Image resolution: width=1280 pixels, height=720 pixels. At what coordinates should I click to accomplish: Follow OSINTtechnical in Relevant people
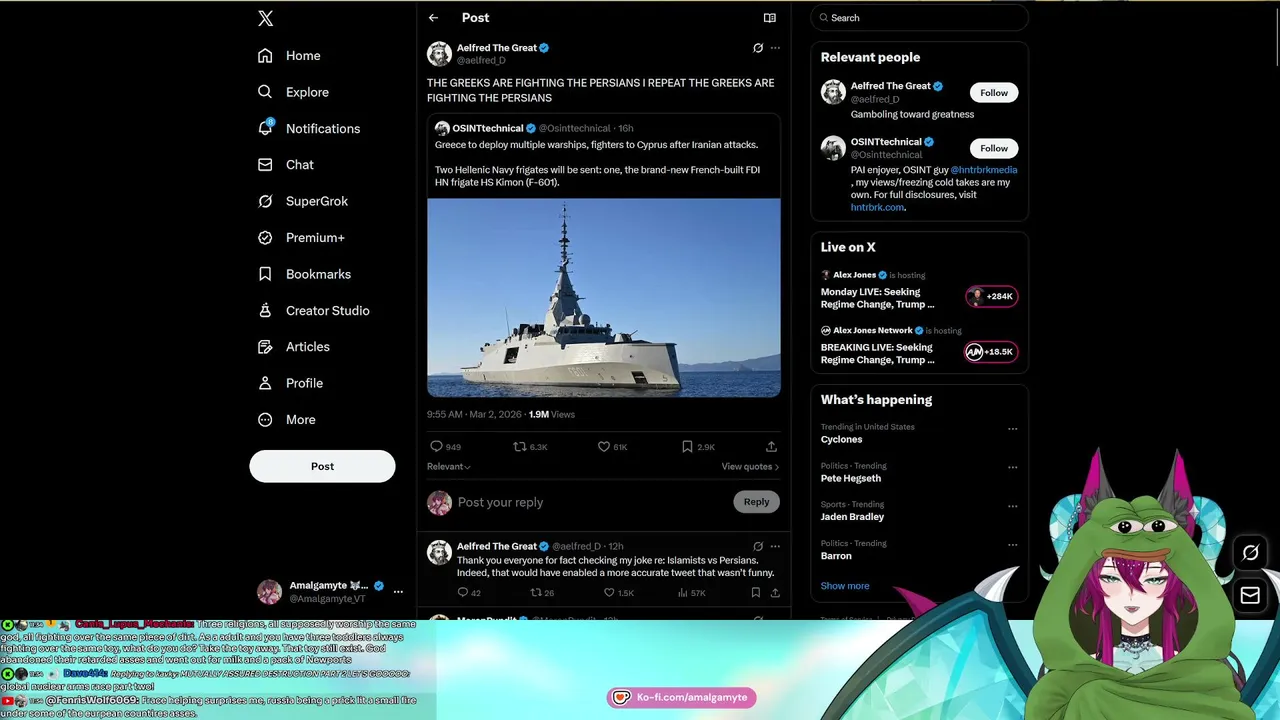click(x=994, y=148)
